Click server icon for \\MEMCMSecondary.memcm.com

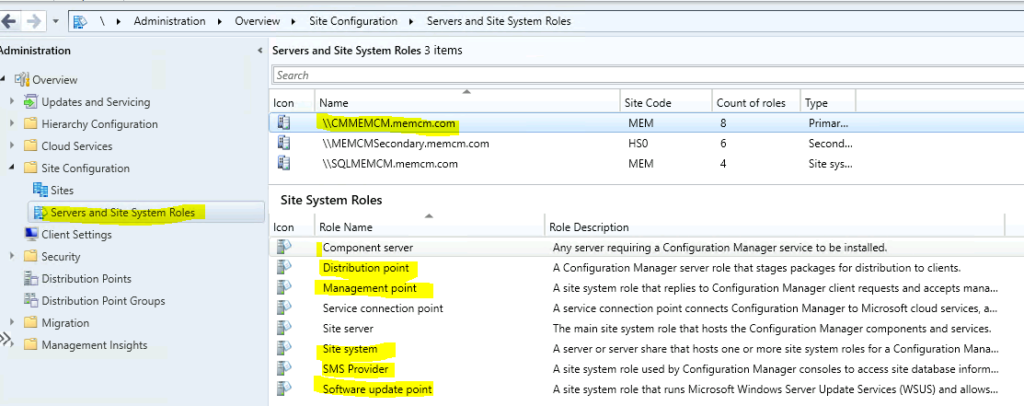coord(283,143)
